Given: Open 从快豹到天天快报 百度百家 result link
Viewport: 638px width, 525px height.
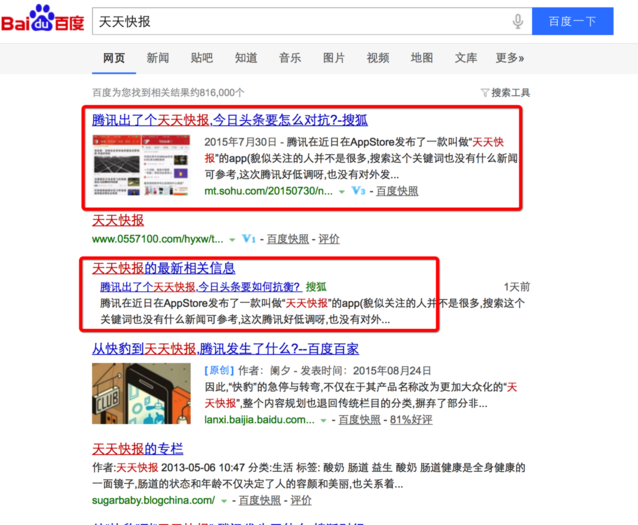Looking at the screenshot, I should tap(225, 349).
